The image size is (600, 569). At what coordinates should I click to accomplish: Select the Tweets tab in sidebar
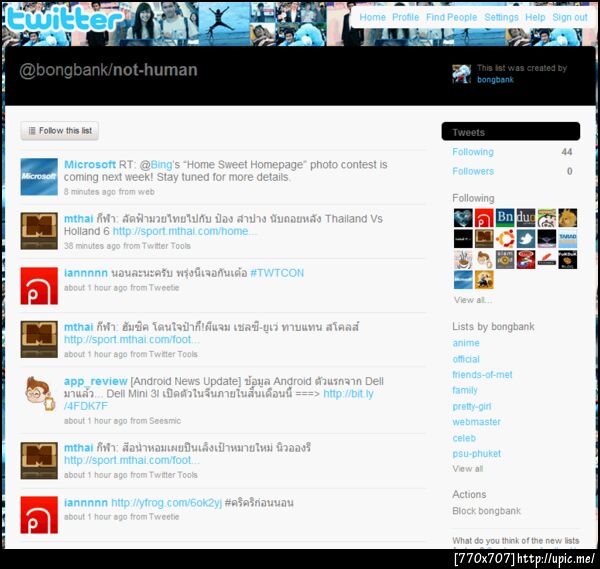510,132
